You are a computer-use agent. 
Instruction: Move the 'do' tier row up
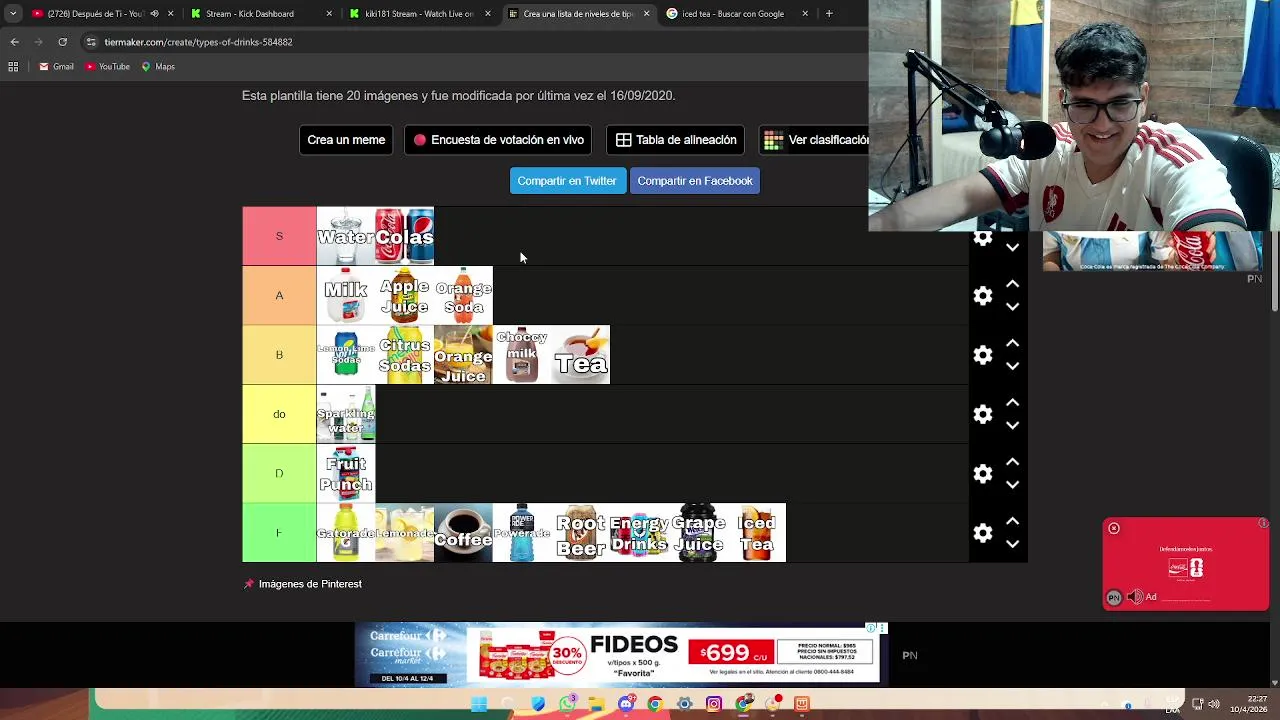1012,402
